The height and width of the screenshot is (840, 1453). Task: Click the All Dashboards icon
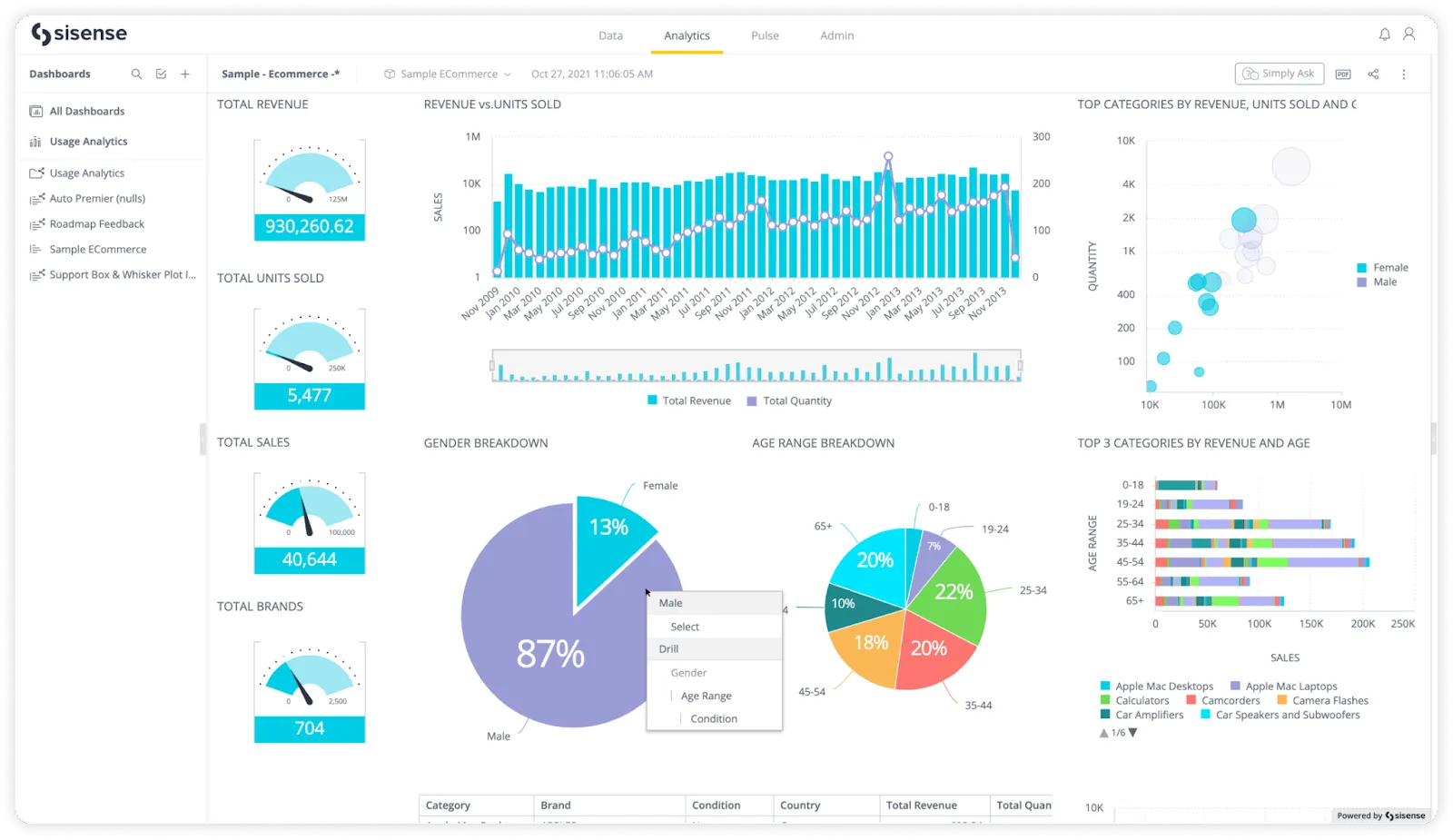tap(36, 111)
